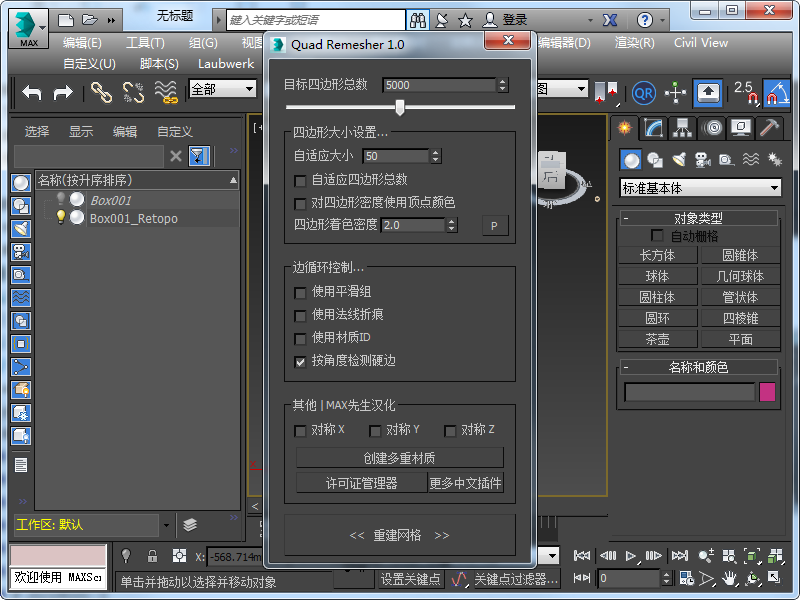The height and width of the screenshot is (600, 800).
Task: Enable 对称 X symmetry checkbox
Action: click(300, 431)
